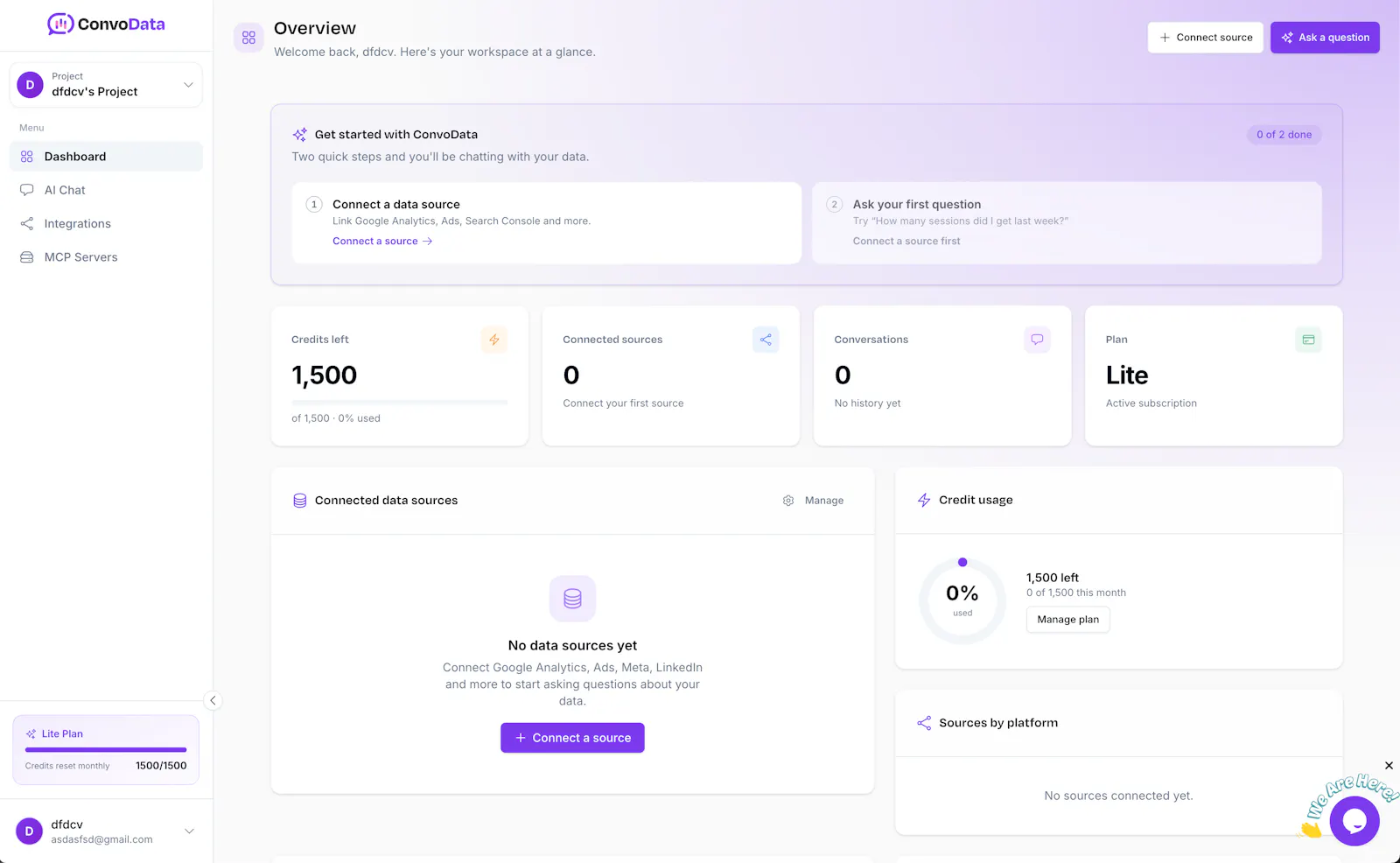Click the purple Connect a source button
This screenshot has width=1400, height=863.
tap(572, 738)
